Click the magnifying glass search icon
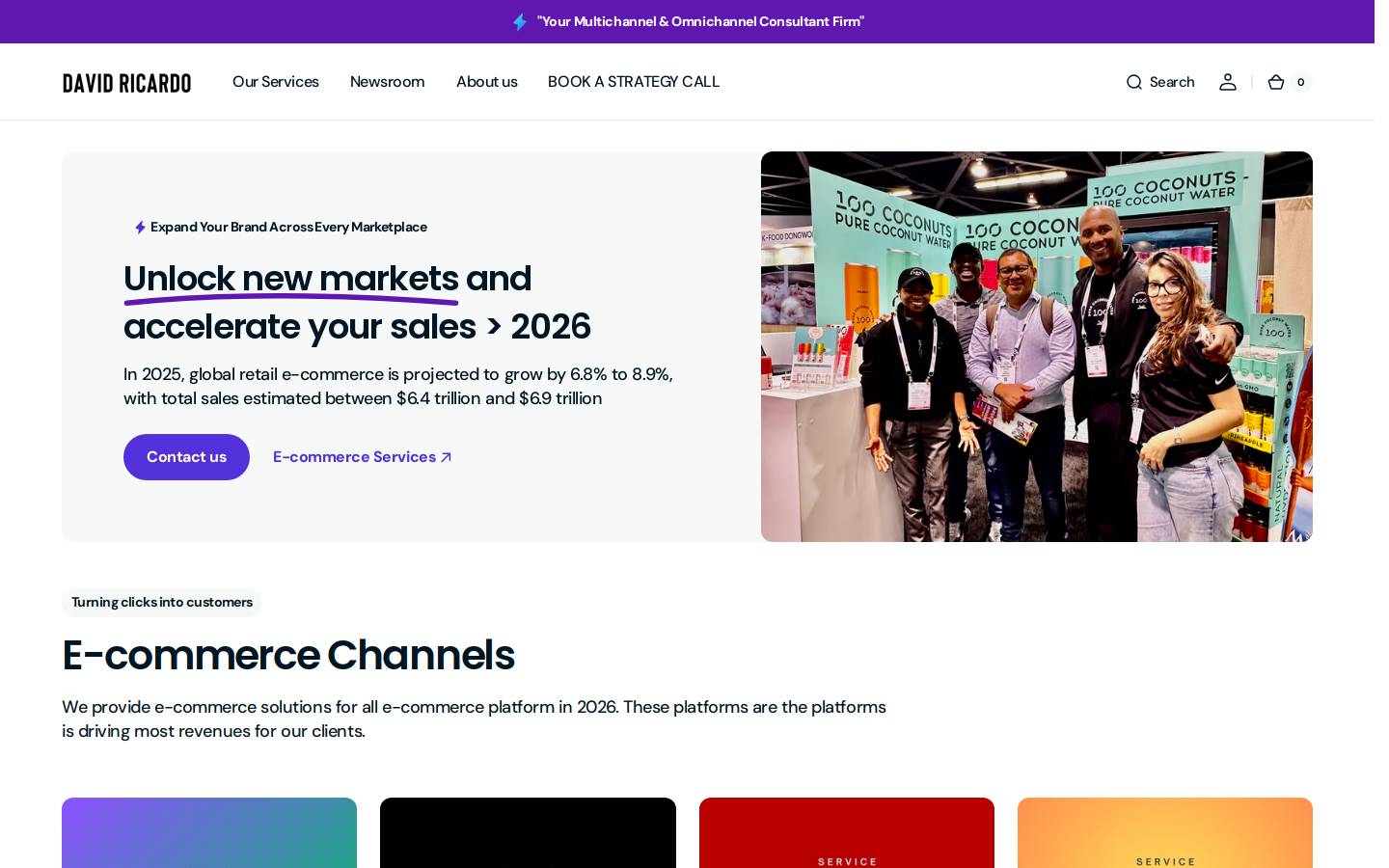This screenshot has height=868, width=1389. point(1134,82)
